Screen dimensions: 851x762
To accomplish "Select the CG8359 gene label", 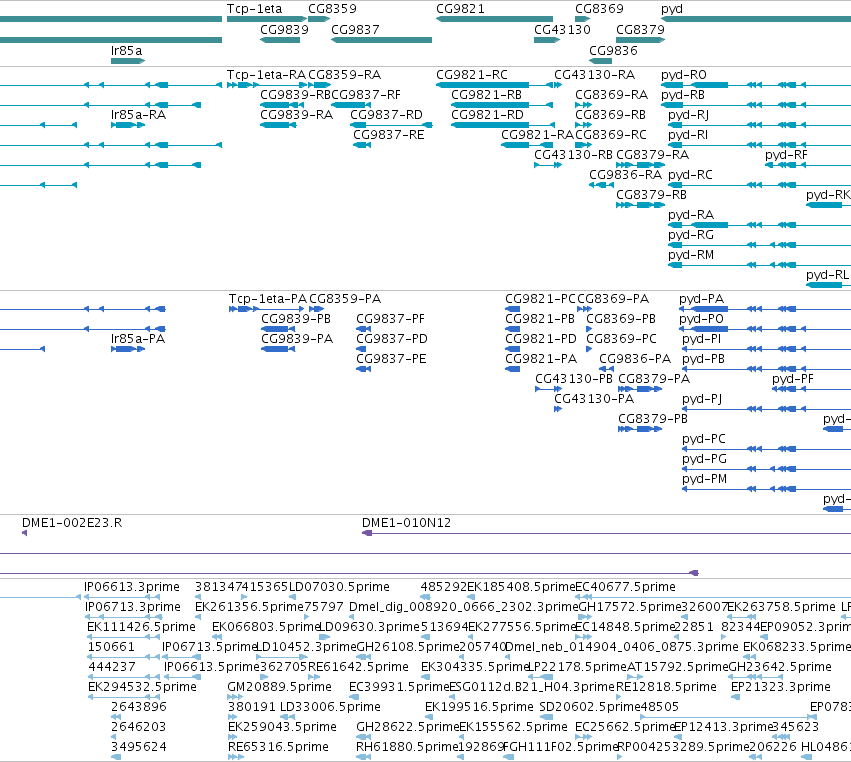I will 332,9.
